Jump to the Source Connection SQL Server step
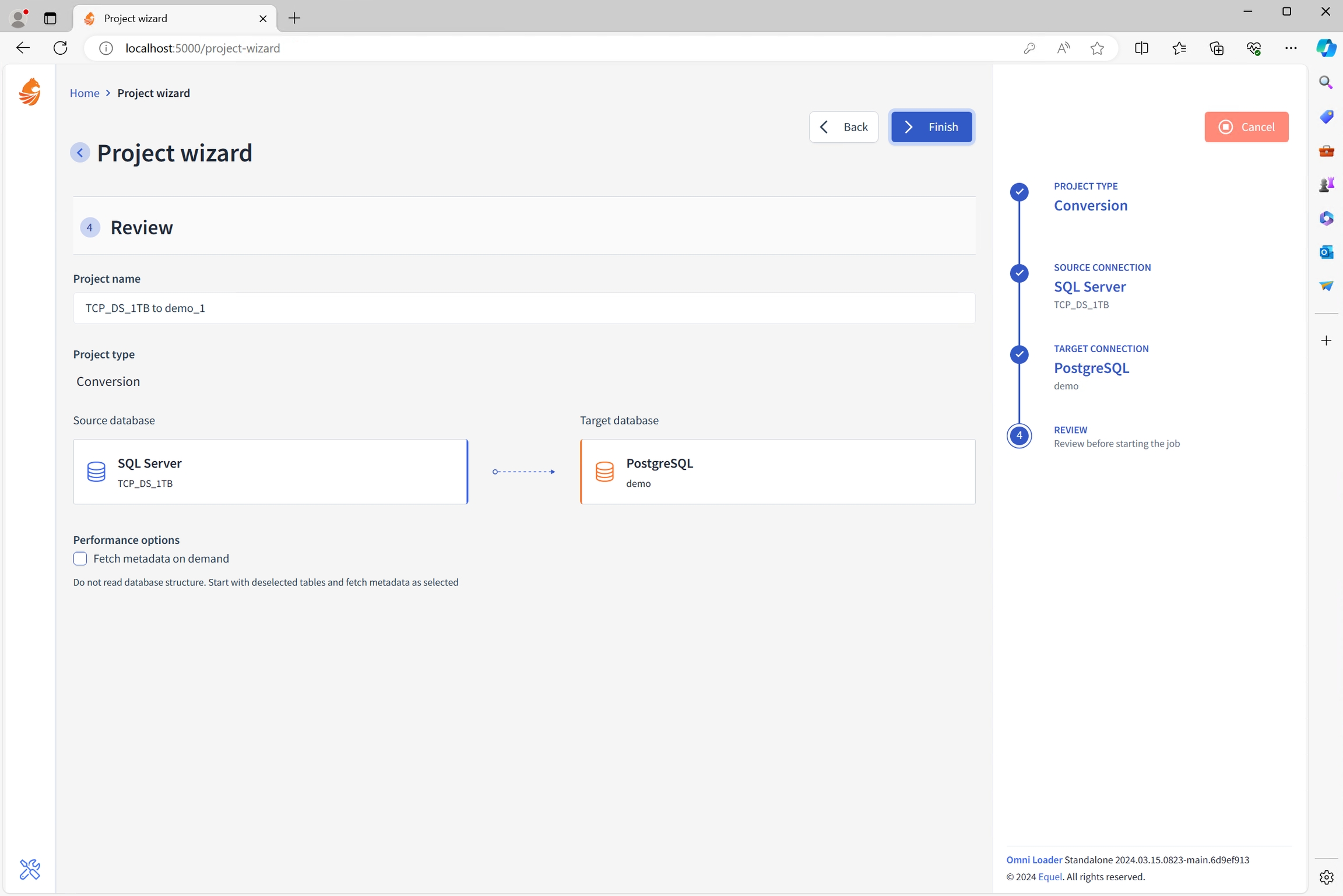1343x896 pixels. click(x=1089, y=286)
